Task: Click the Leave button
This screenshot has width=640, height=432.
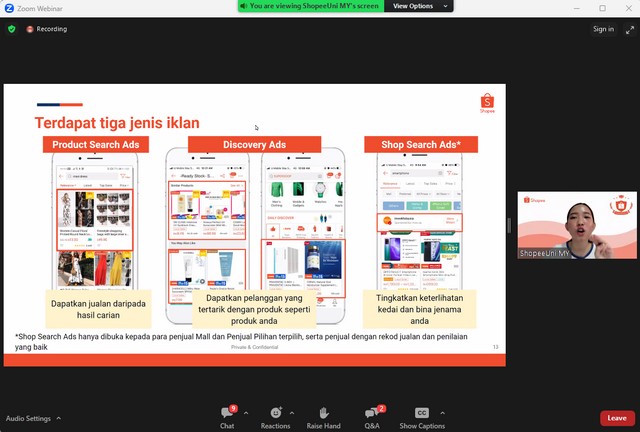Action: point(616,418)
